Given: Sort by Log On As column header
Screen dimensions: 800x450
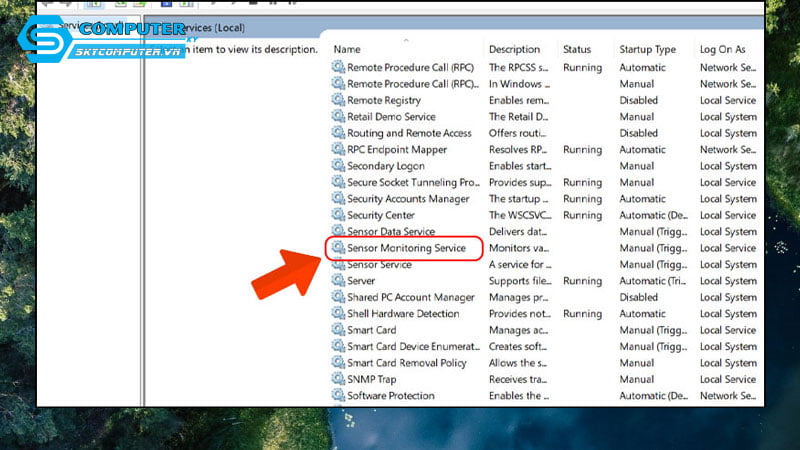Looking at the screenshot, I should (722, 49).
